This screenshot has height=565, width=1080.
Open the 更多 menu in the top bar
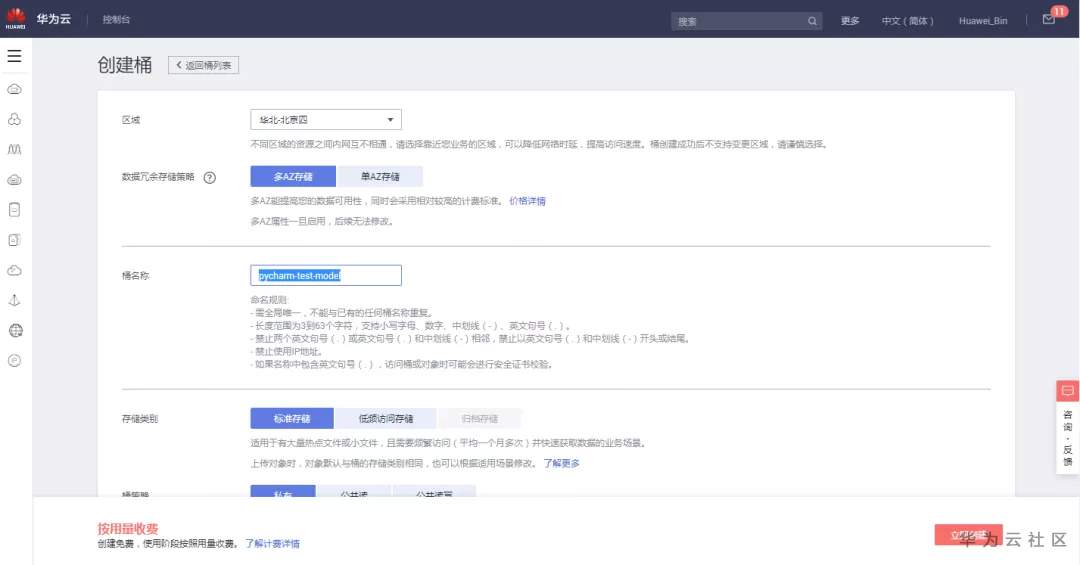[x=850, y=21]
